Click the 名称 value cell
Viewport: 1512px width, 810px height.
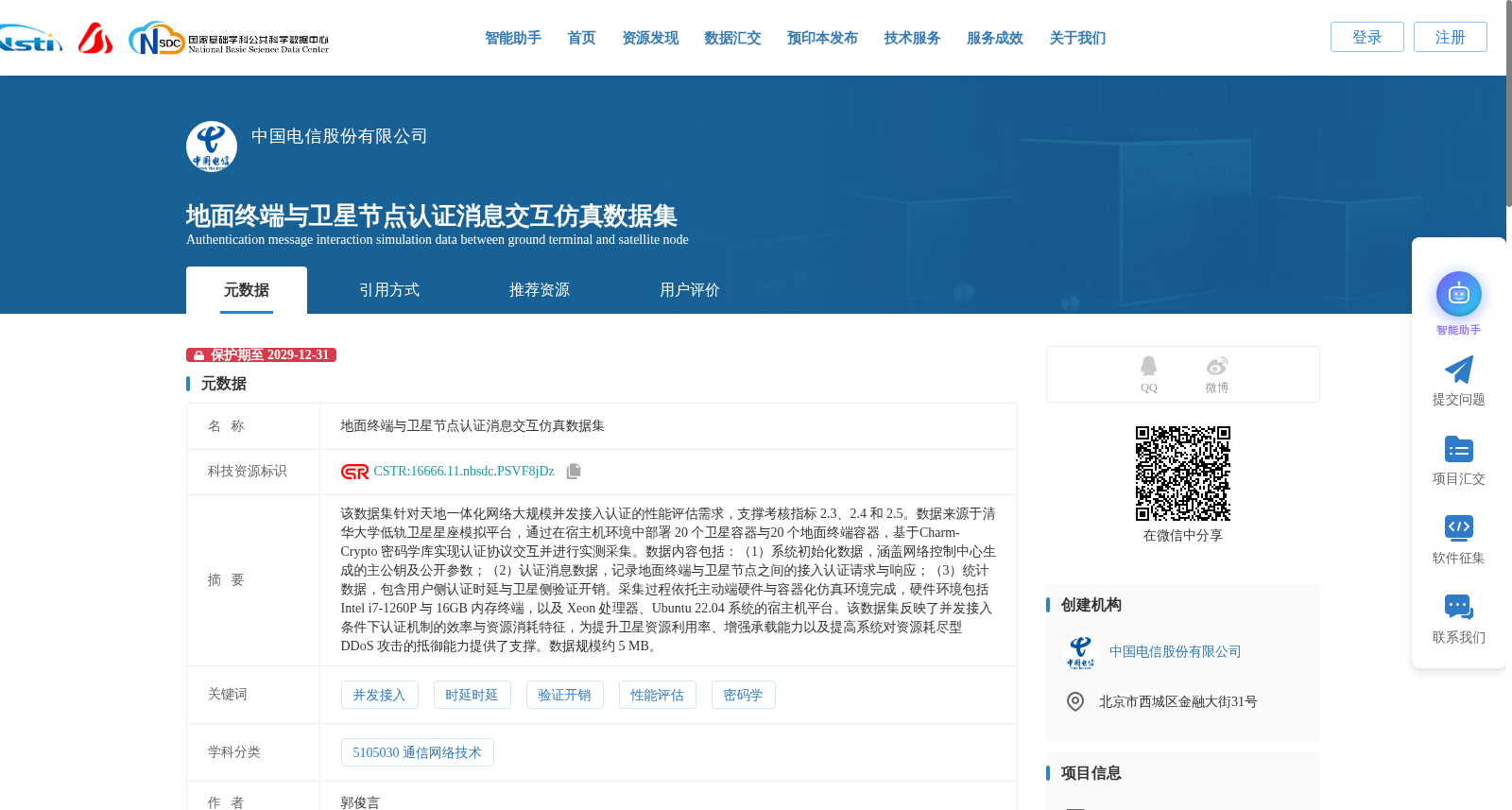pos(668,426)
